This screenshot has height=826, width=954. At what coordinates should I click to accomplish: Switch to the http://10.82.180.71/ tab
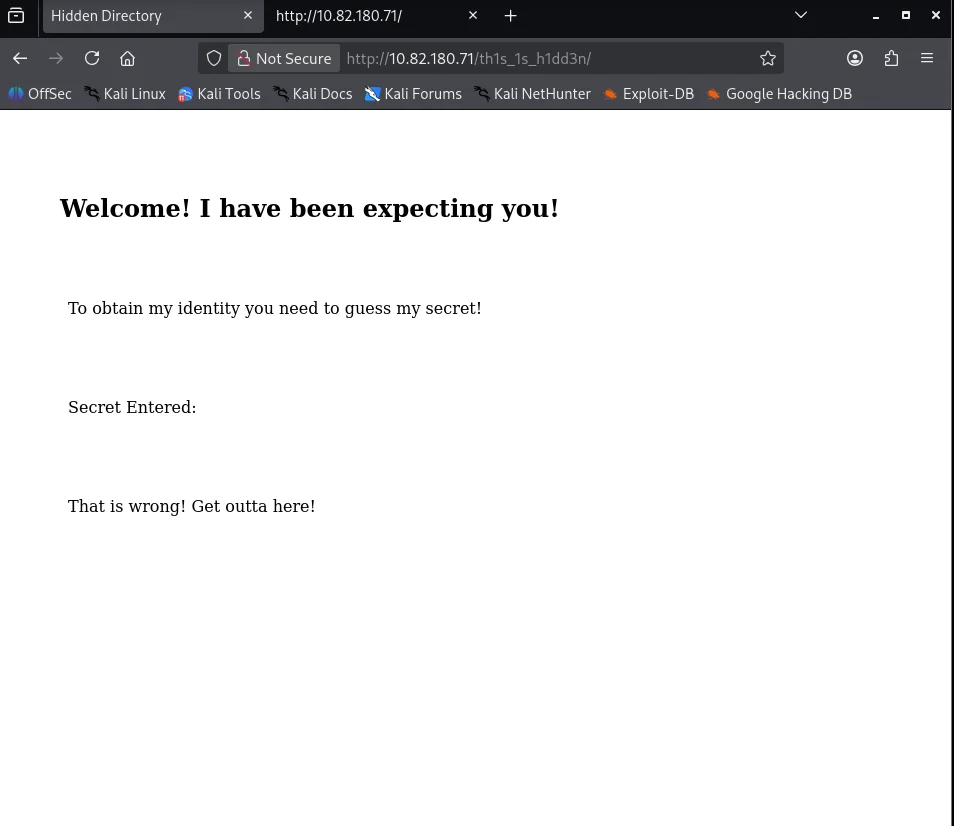(360, 16)
